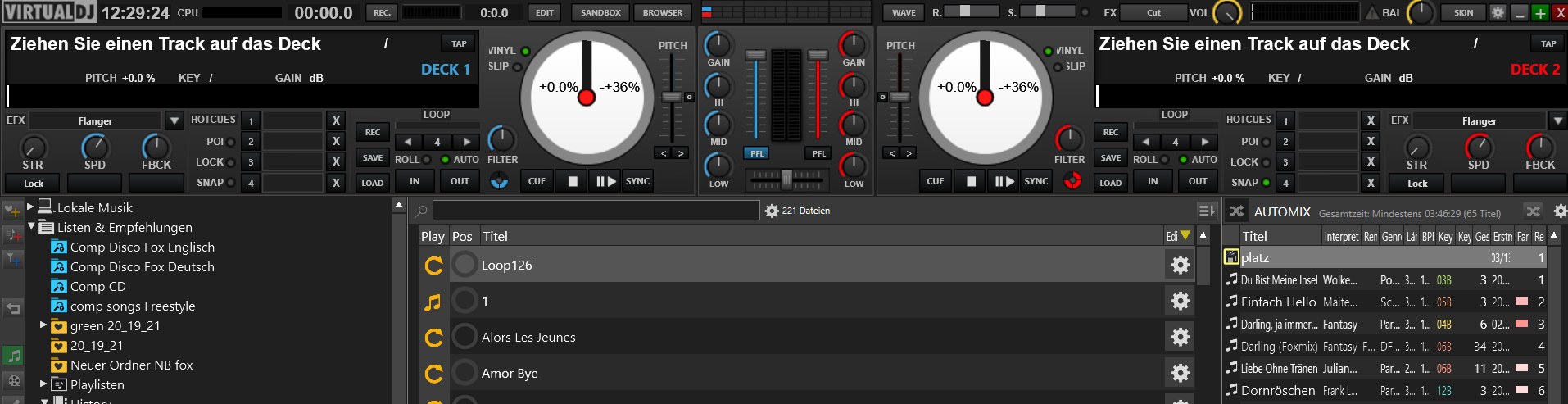Viewport: 1568px width, 404px height.
Task: Click the gear icon for Loop126 row
Action: point(1180,265)
